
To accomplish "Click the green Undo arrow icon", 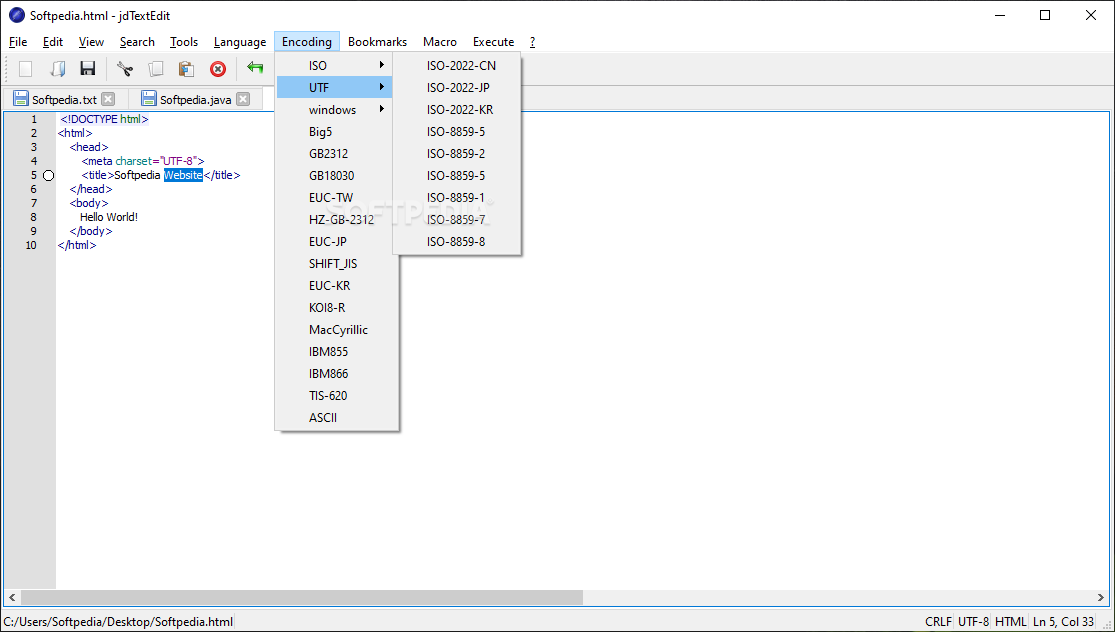I will (x=255, y=68).
